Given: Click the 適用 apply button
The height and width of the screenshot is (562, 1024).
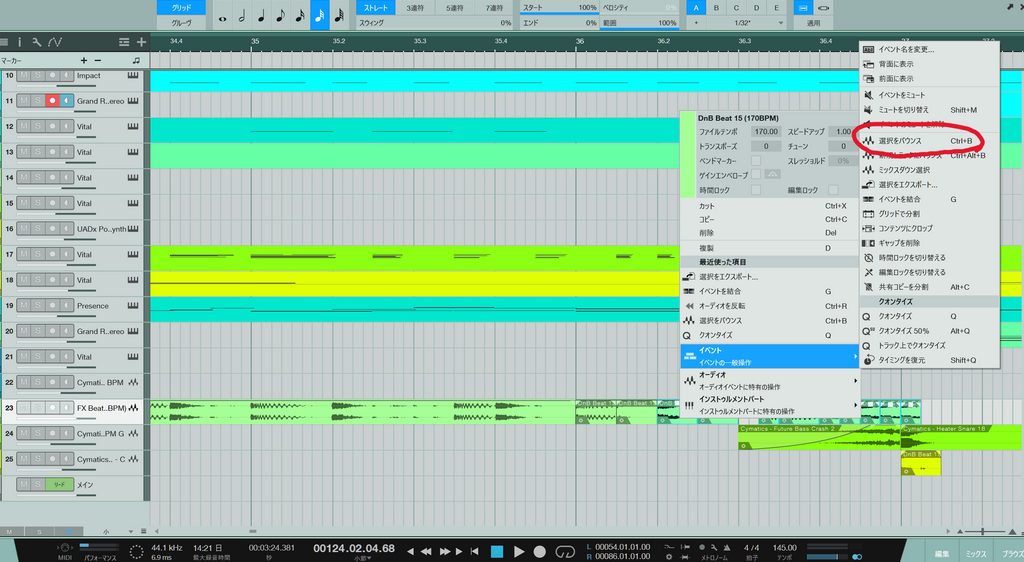Looking at the screenshot, I should pos(813,23).
